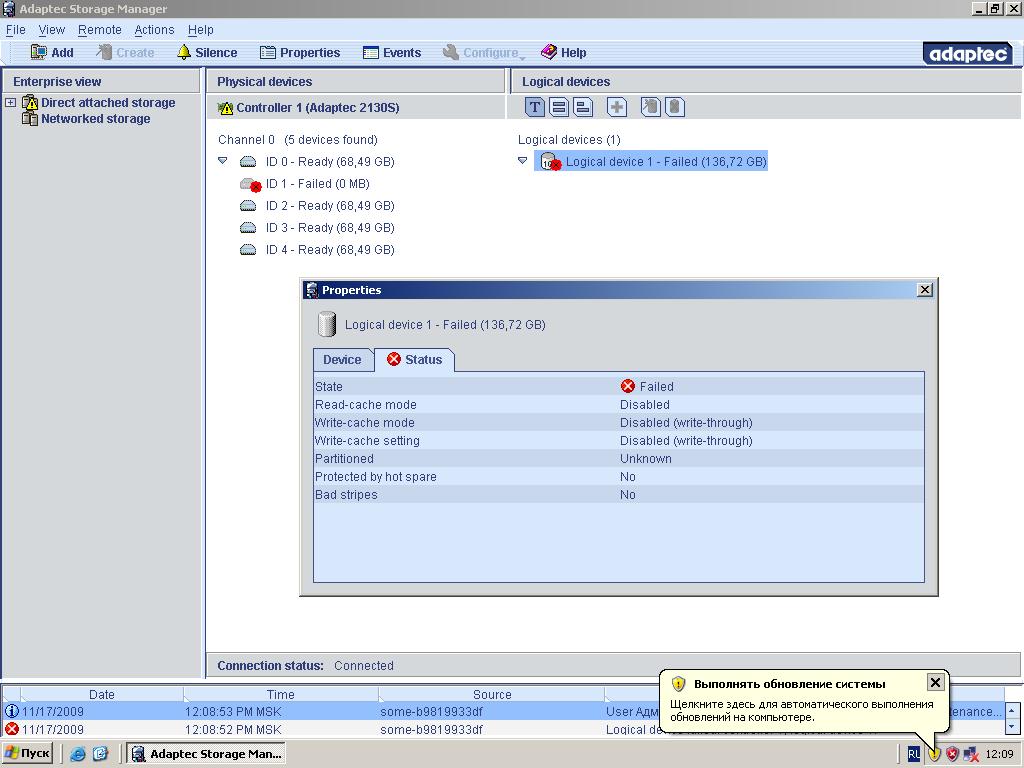Click the Windows update shield tray icon
1024x768 pixels.
coord(934,754)
